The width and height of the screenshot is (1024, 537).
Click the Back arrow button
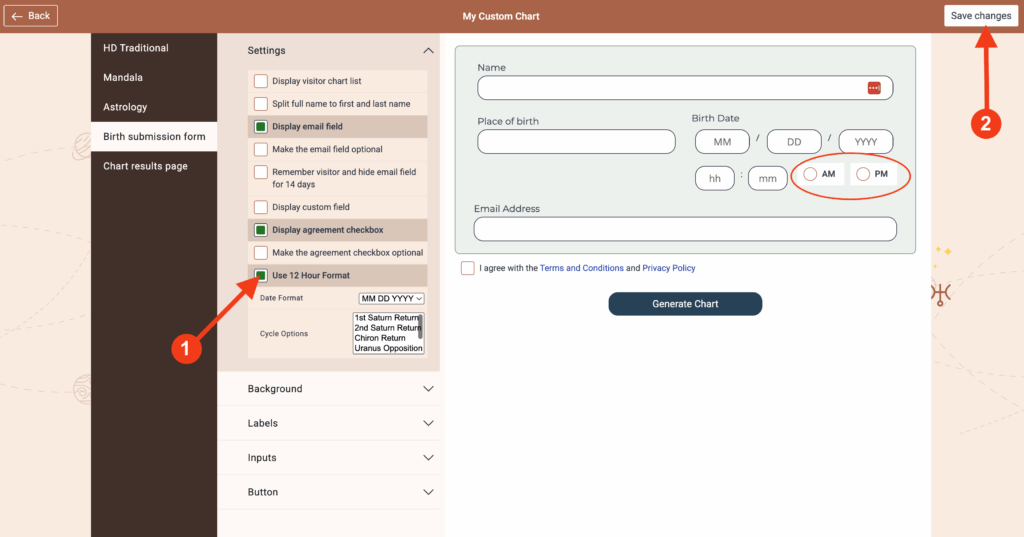31,16
